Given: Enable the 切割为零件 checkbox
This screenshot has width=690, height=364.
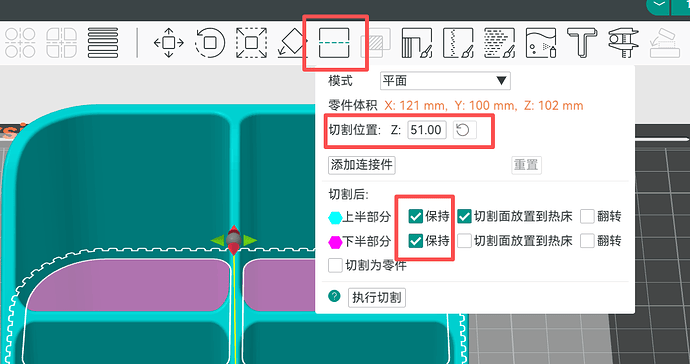Looking at the screenshot, I should 335,265.
